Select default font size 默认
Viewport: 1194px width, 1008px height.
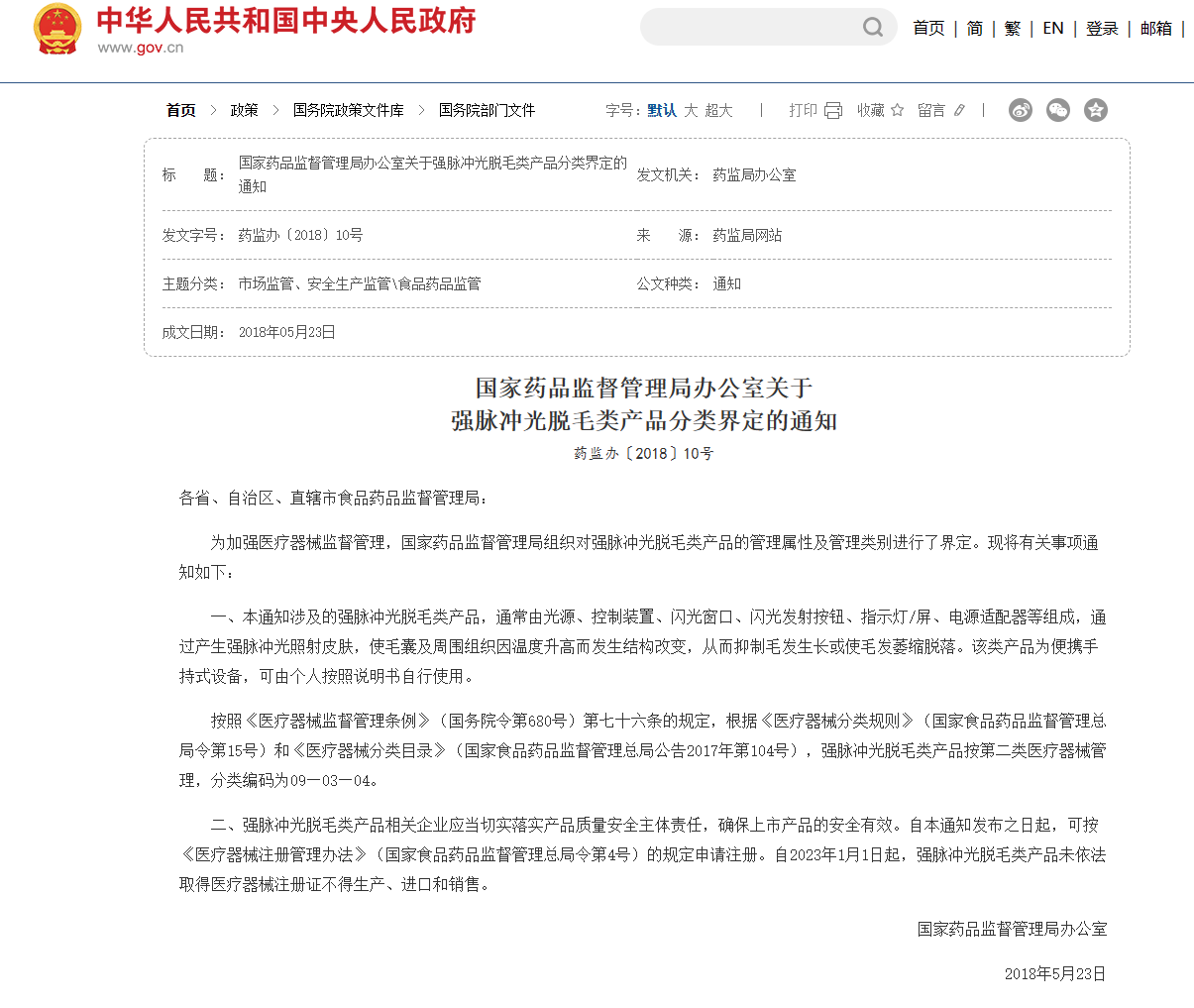point(662,110)
